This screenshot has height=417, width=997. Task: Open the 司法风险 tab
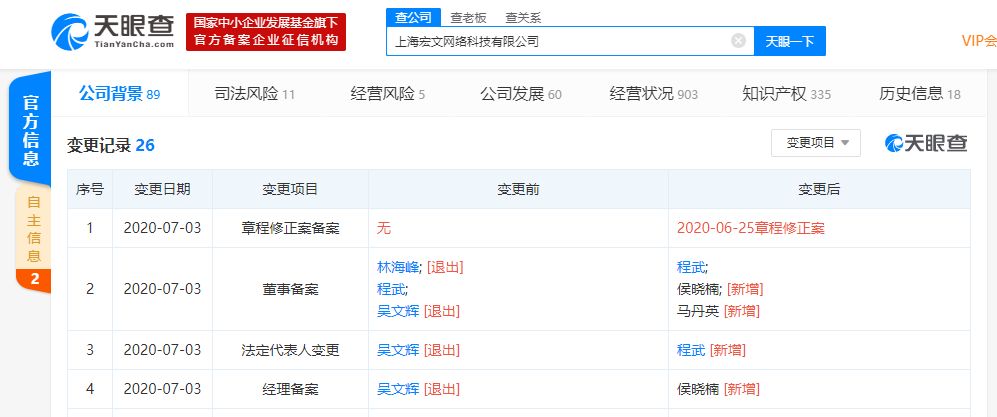pyautogui.click(x=254, y=94)
